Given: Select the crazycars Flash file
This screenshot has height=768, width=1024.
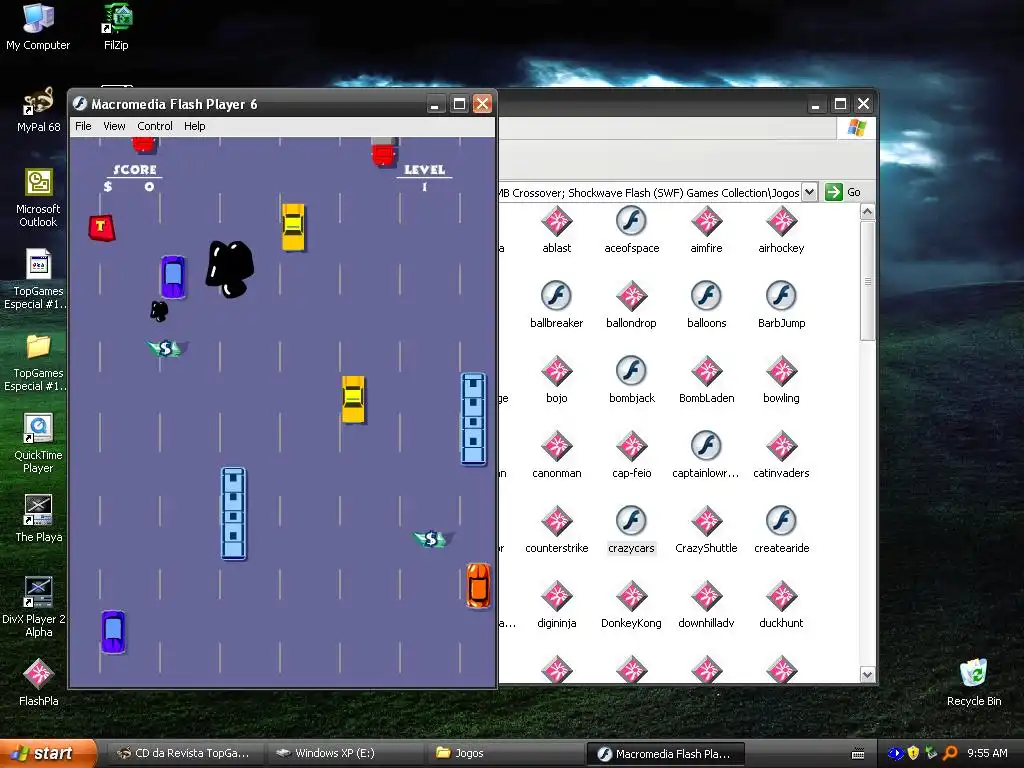Looking at the screenshot, I should (x=632, y=522).
